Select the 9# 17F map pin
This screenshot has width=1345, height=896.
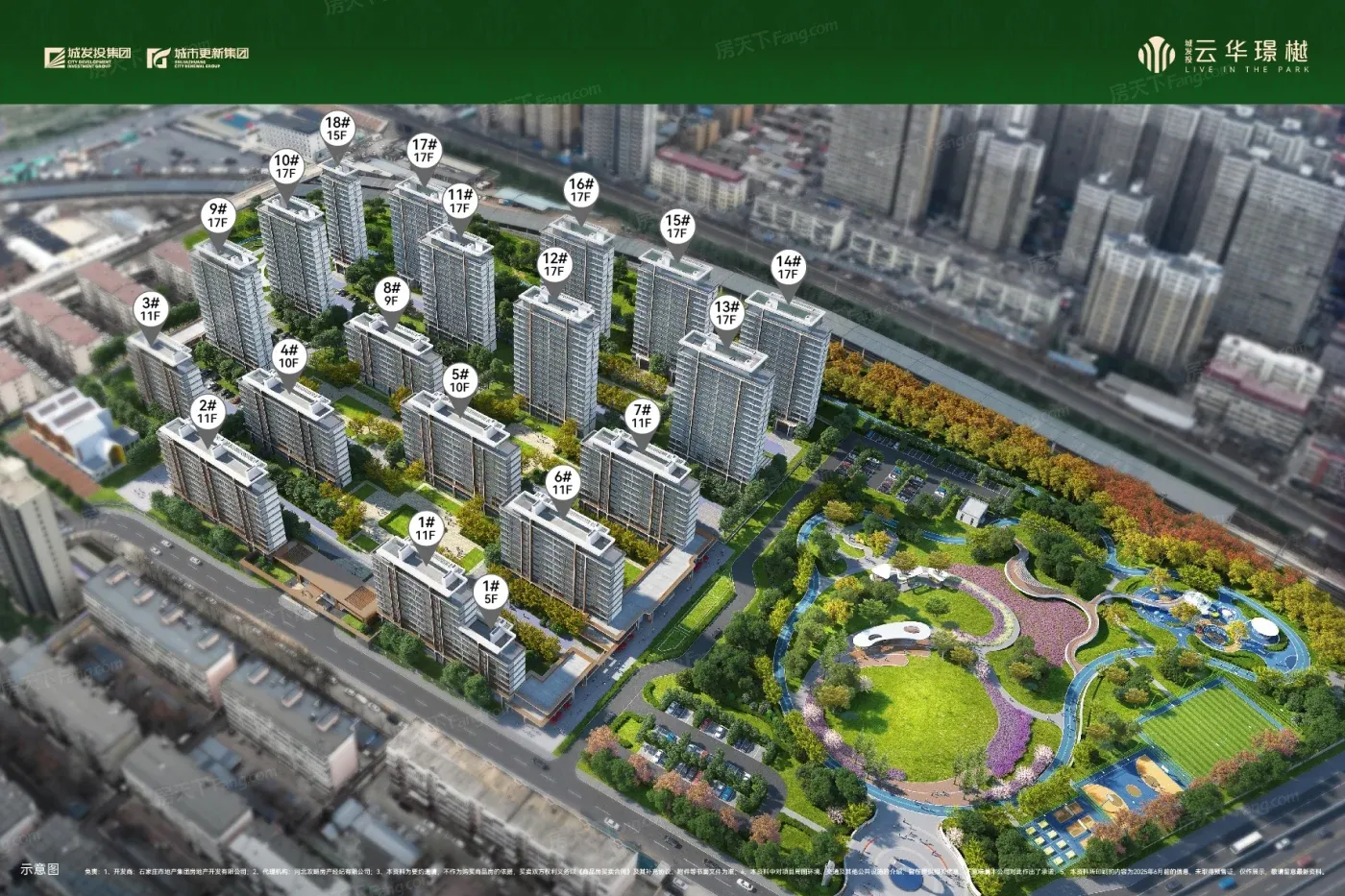tap(218, 215)
